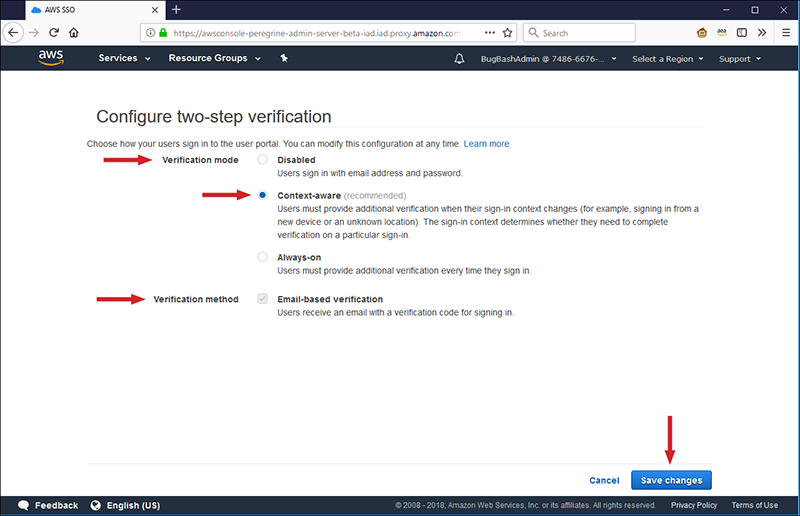Click the search magnifier icon
Viewport: 800px width, 516px height.
click(534, 33)
